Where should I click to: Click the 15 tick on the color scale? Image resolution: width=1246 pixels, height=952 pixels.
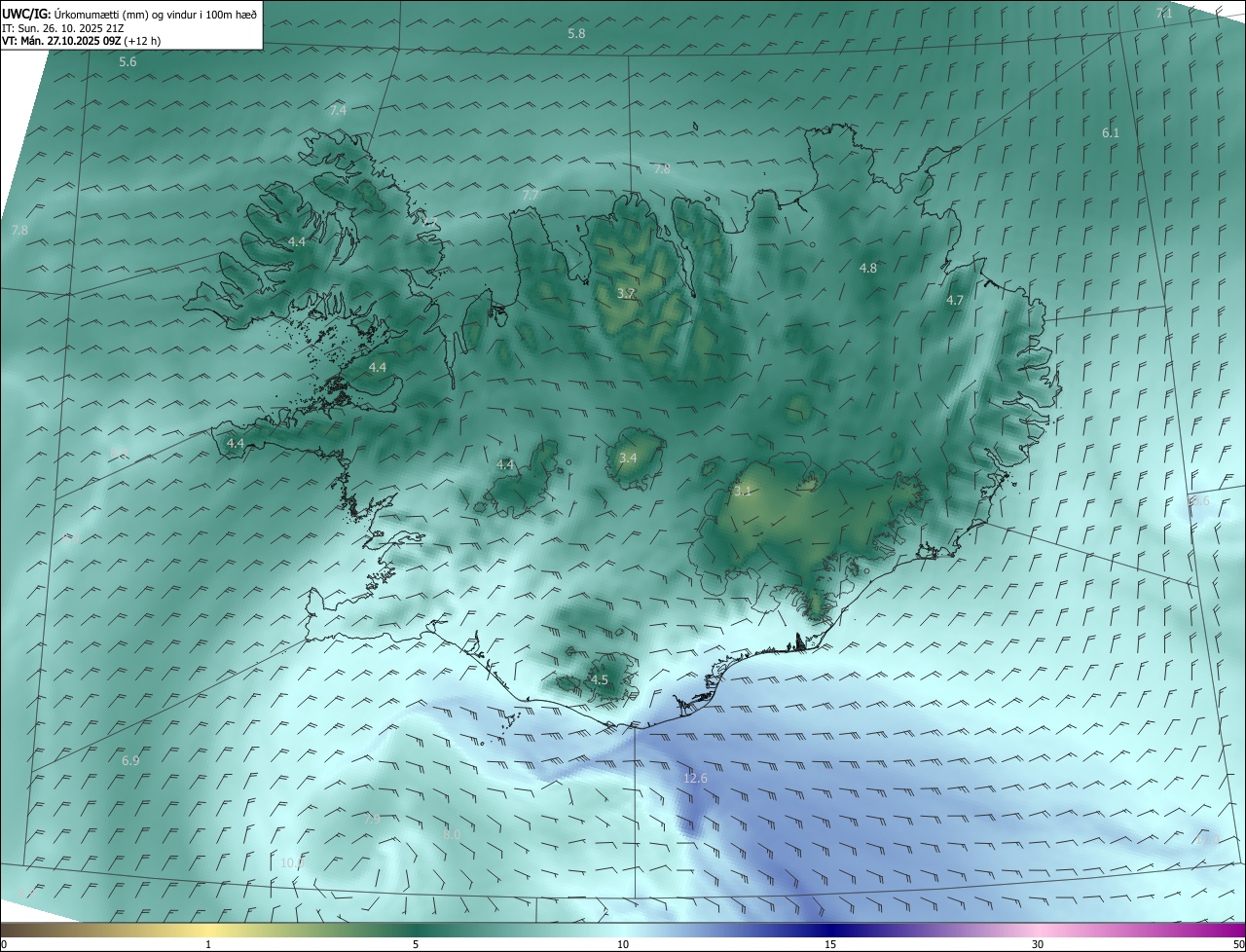[830, 944]
